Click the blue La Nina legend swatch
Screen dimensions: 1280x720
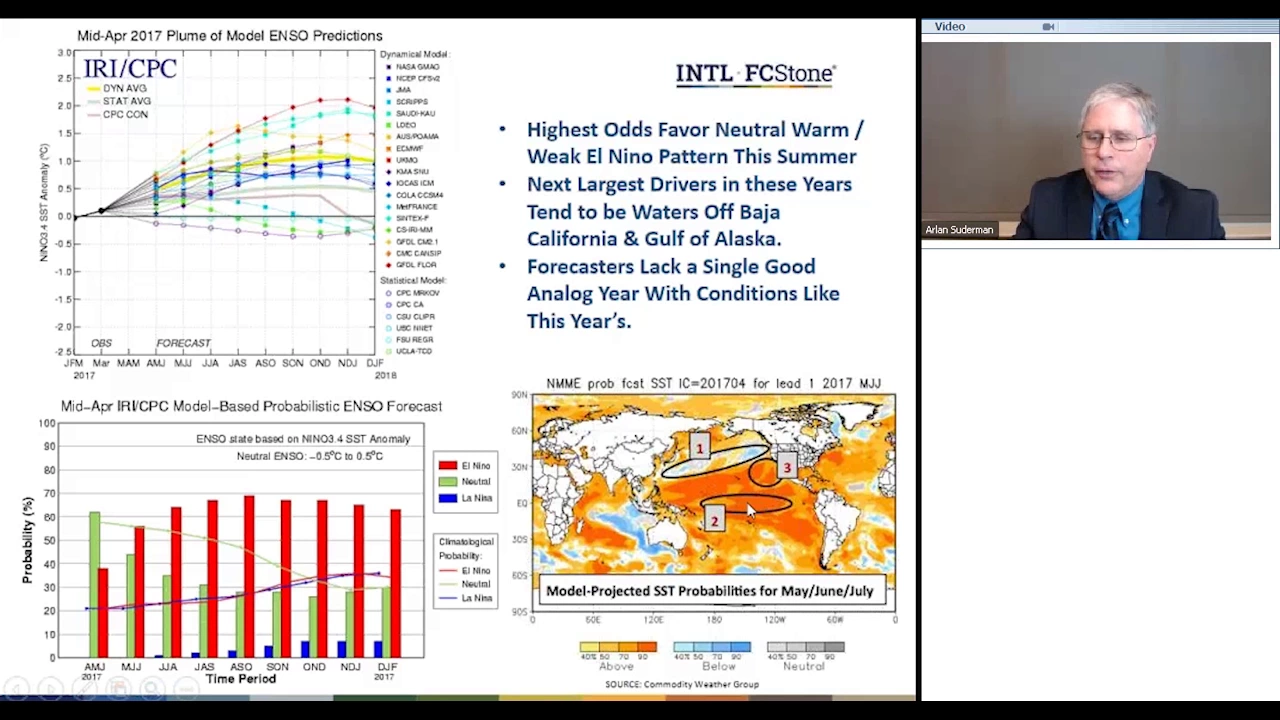[447, 497]
